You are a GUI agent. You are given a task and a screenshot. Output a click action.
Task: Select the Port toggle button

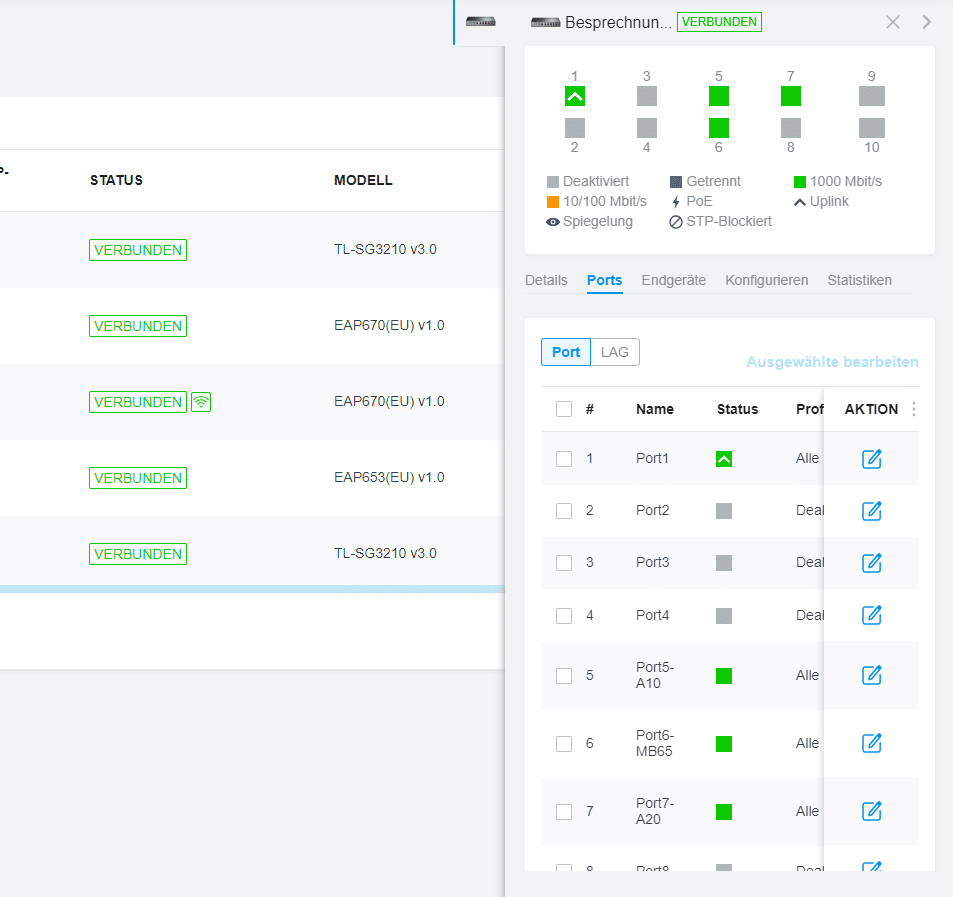click(x=566, y=352)
